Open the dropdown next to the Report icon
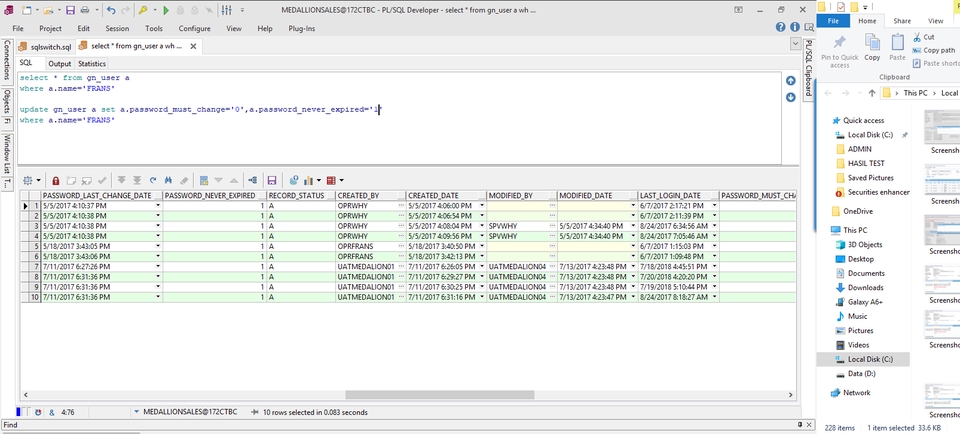 pos(341,181)
